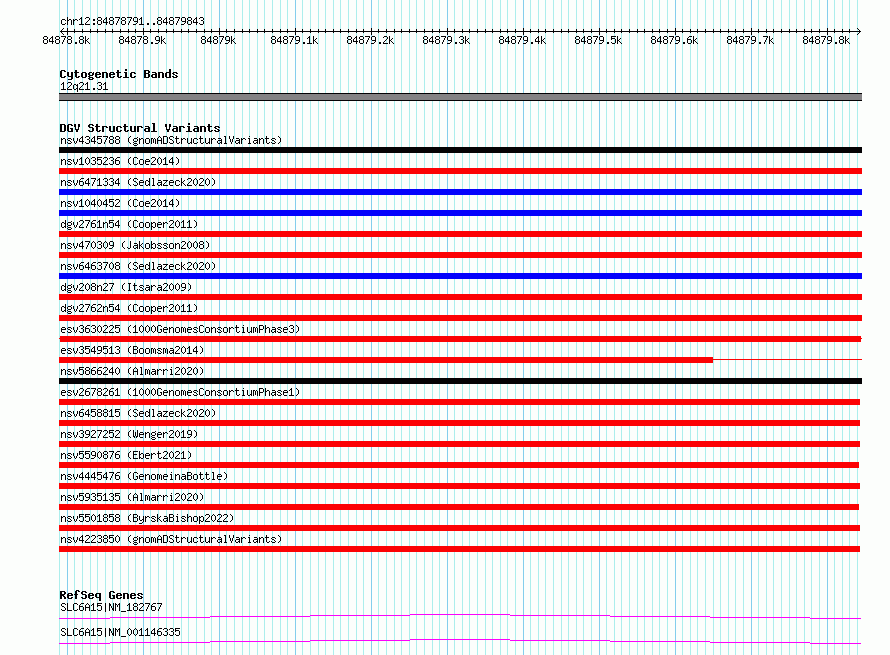The height and width of the screenshot is (655, 890).
Task: Click the gray 12q21.31 cytogenetic band bar
Action: [x=460, y=97]
